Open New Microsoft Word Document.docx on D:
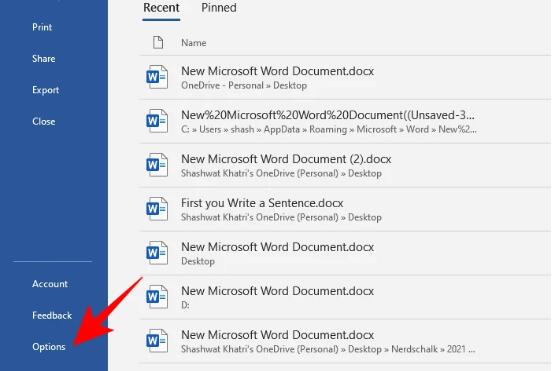 pyautogui.click(x=345, y=298)
